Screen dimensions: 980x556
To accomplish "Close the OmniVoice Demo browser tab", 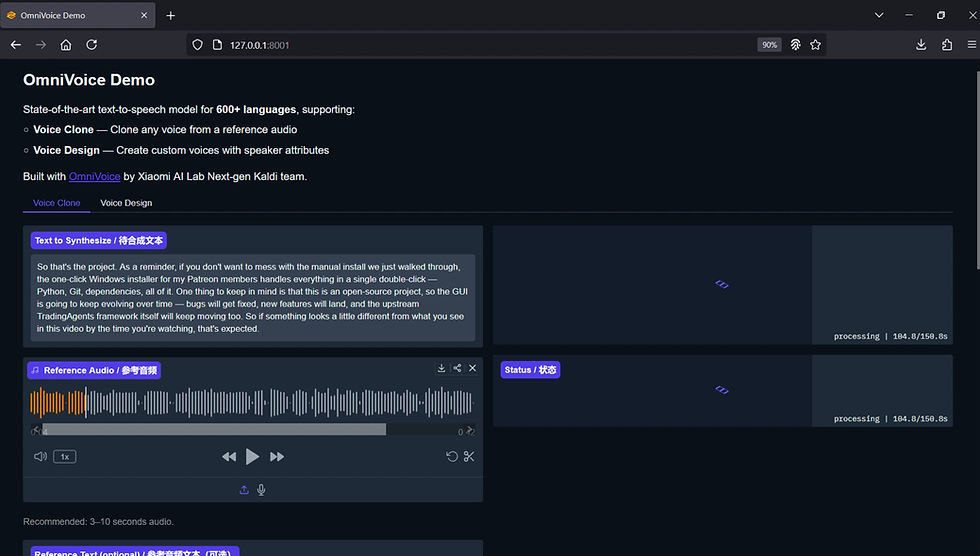I will point(144,16).
